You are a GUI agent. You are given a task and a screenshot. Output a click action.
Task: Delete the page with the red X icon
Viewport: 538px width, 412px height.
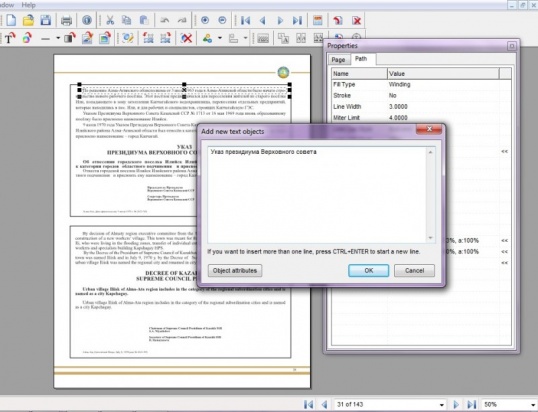click(356, 20)
